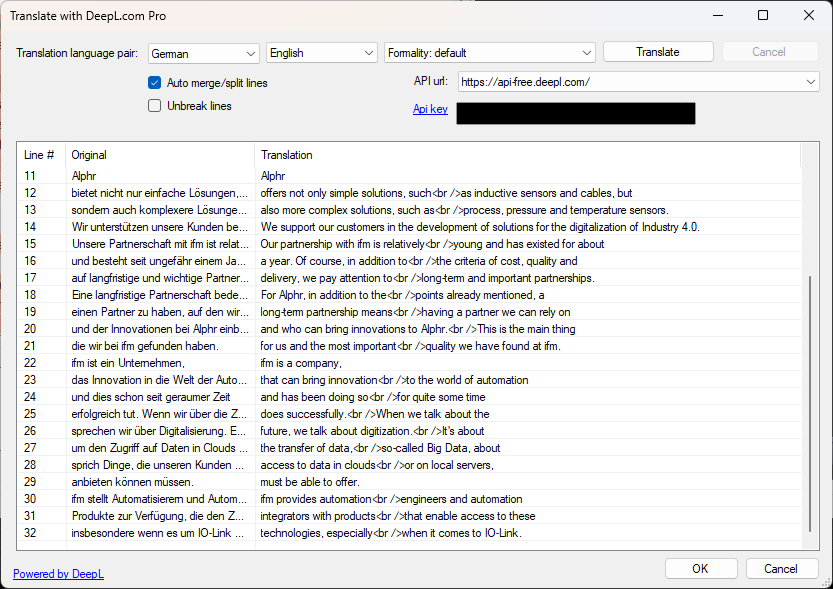Click inside the API key input field

coord(575,113)
